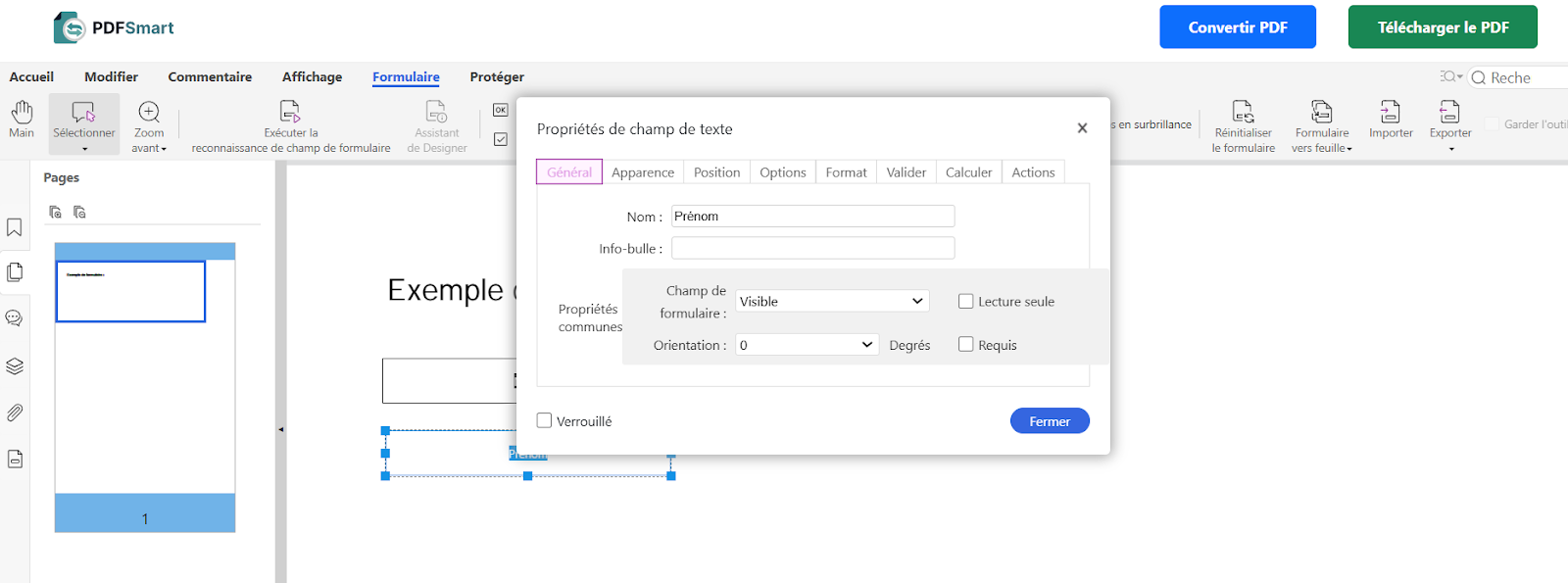Click the Nom input field containing Prénom
This screenshot has height=583, width=1568.
(x=812, y=216)
